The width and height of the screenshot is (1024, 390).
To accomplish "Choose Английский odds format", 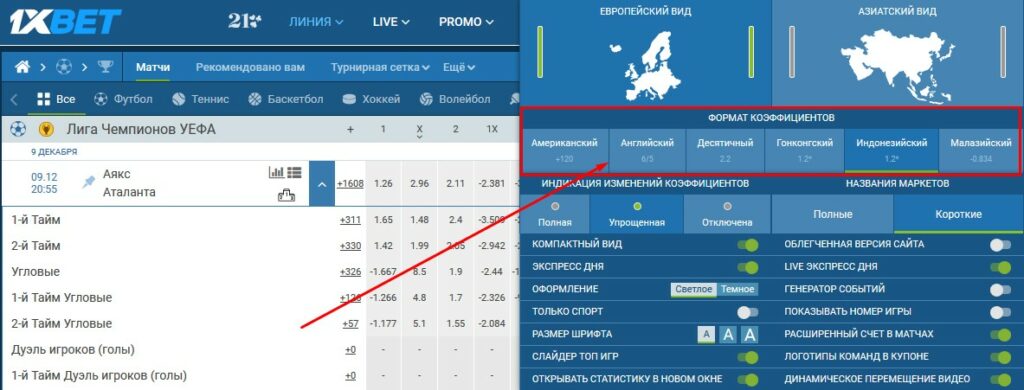I will (647, 150).
